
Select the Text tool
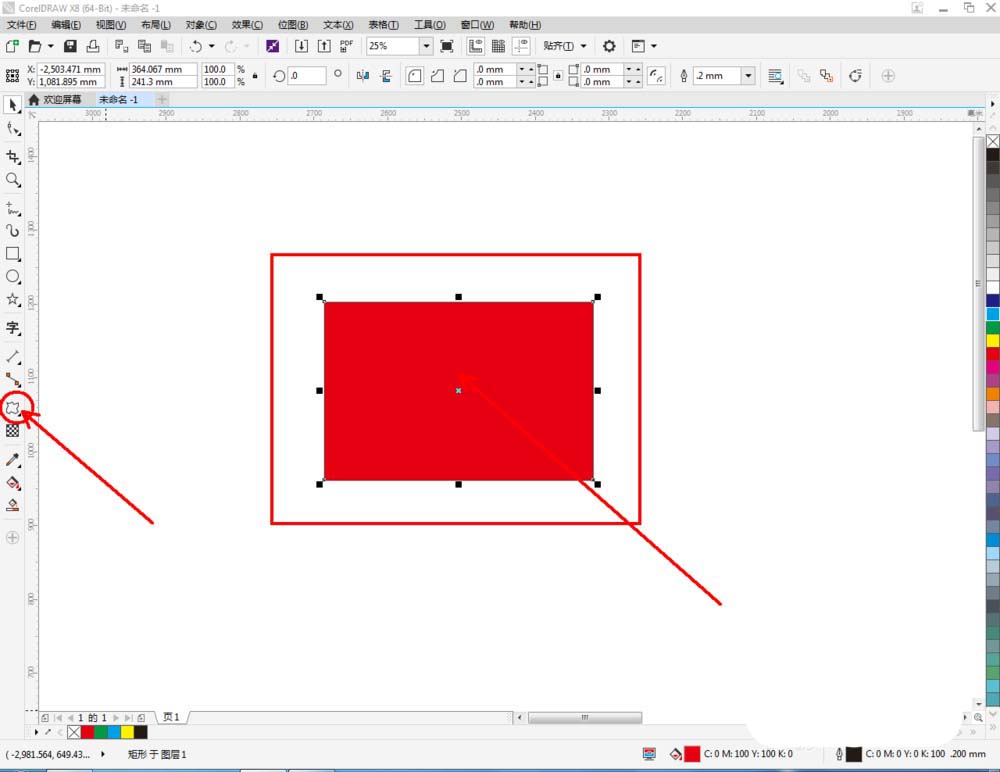(x=13, y=330)
